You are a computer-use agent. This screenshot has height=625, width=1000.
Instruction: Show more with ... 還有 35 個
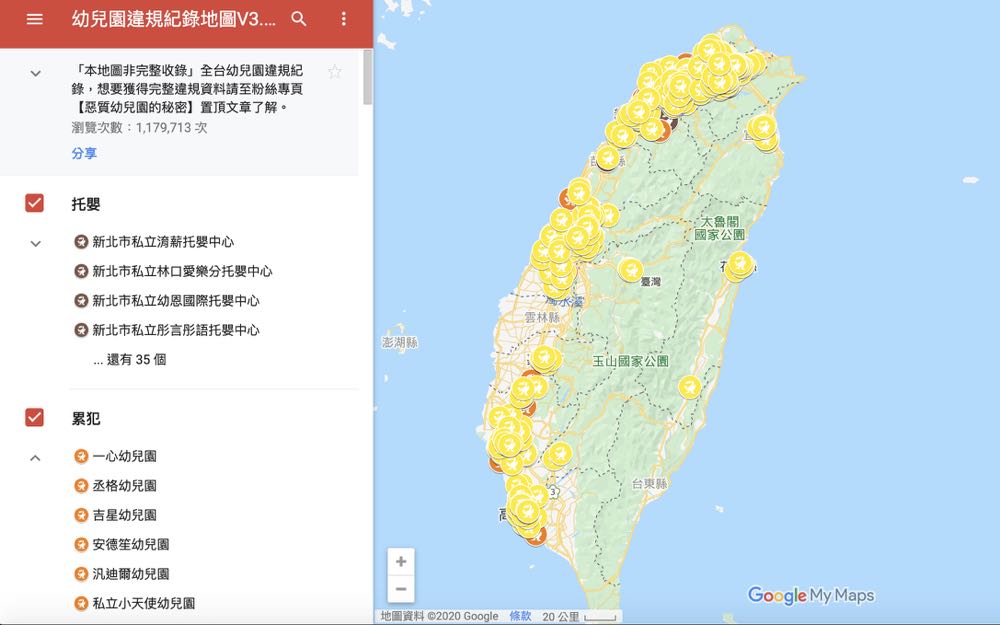[129, 360]
